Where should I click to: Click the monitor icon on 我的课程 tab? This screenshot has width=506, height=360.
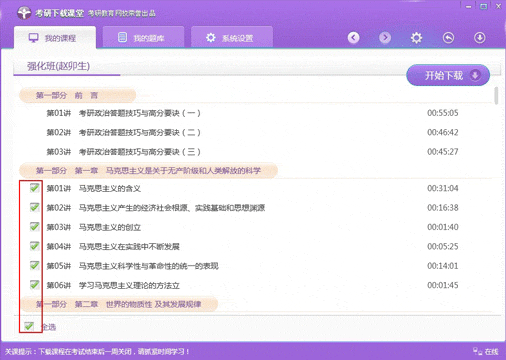pyautogui.click(x=34, y=38)
